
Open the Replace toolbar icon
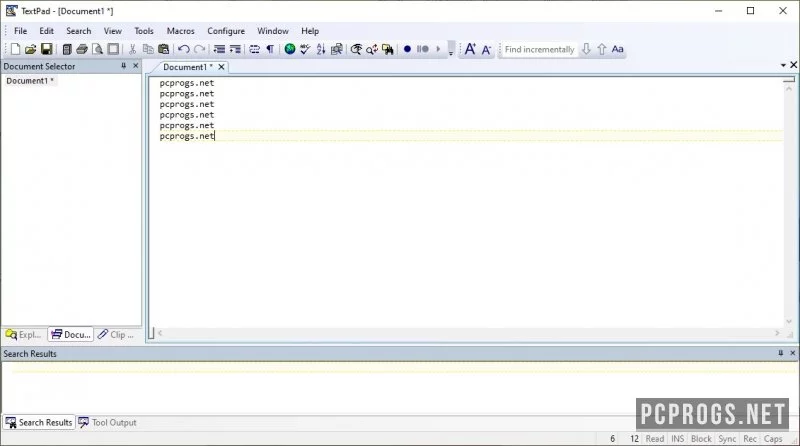click(x=372, y=49)
